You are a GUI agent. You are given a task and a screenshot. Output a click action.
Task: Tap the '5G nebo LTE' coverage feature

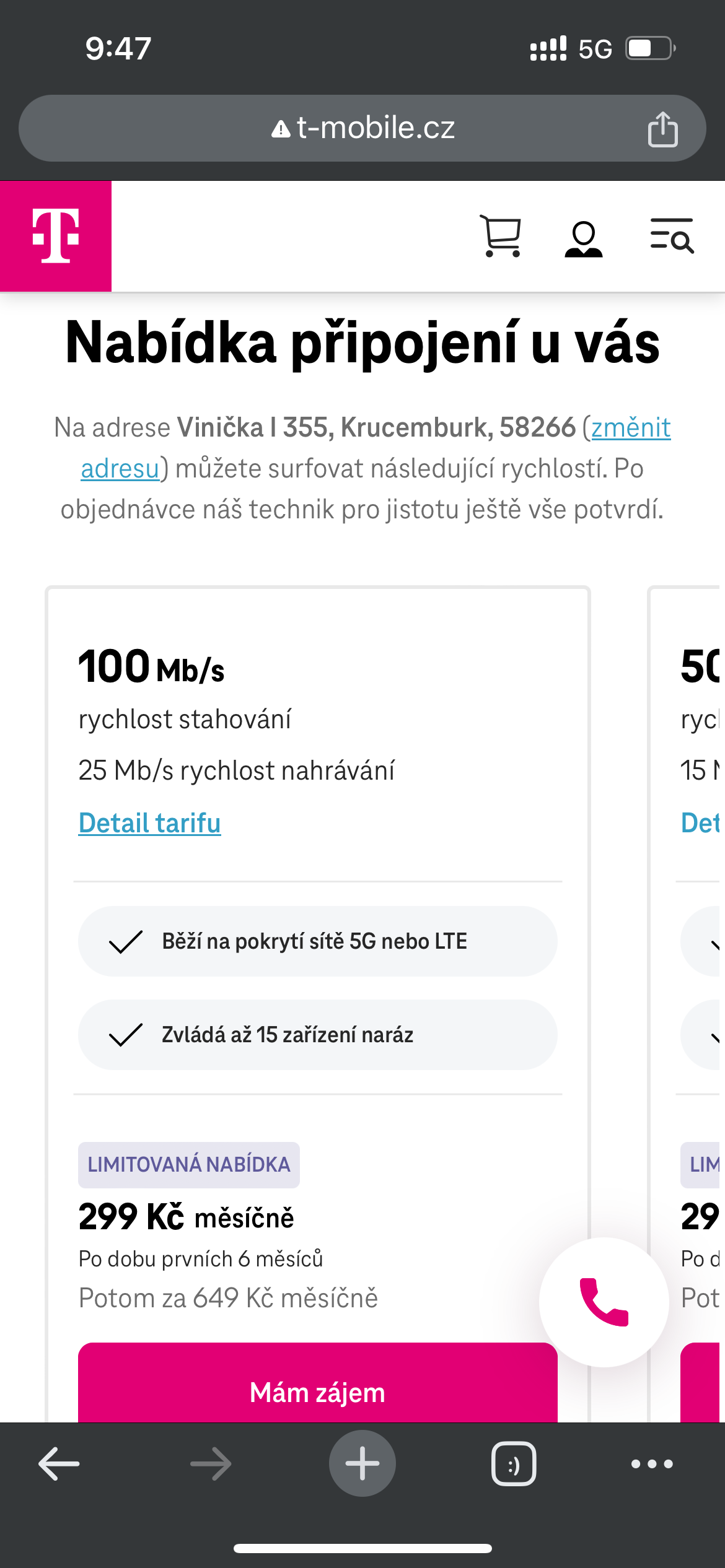pyautogui.click(x=317, y=941)
